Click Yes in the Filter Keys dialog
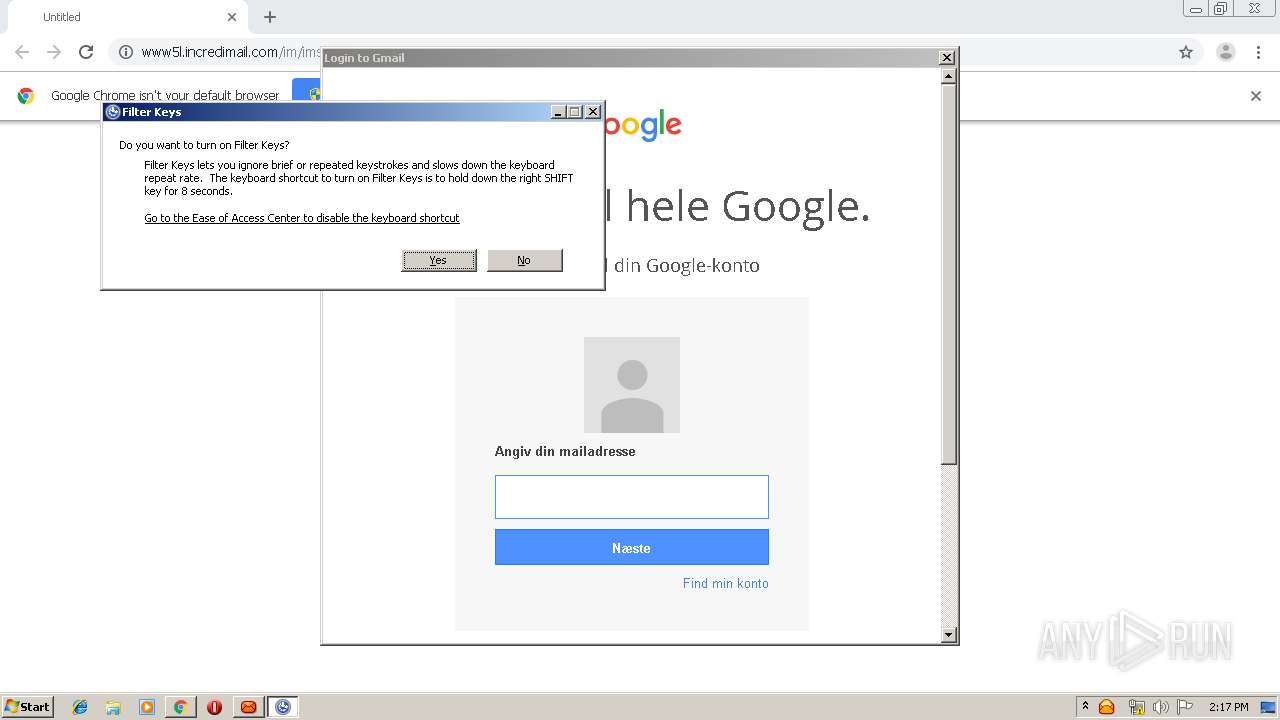This screenshot has width=1280, height=720. tap(439, 260)
